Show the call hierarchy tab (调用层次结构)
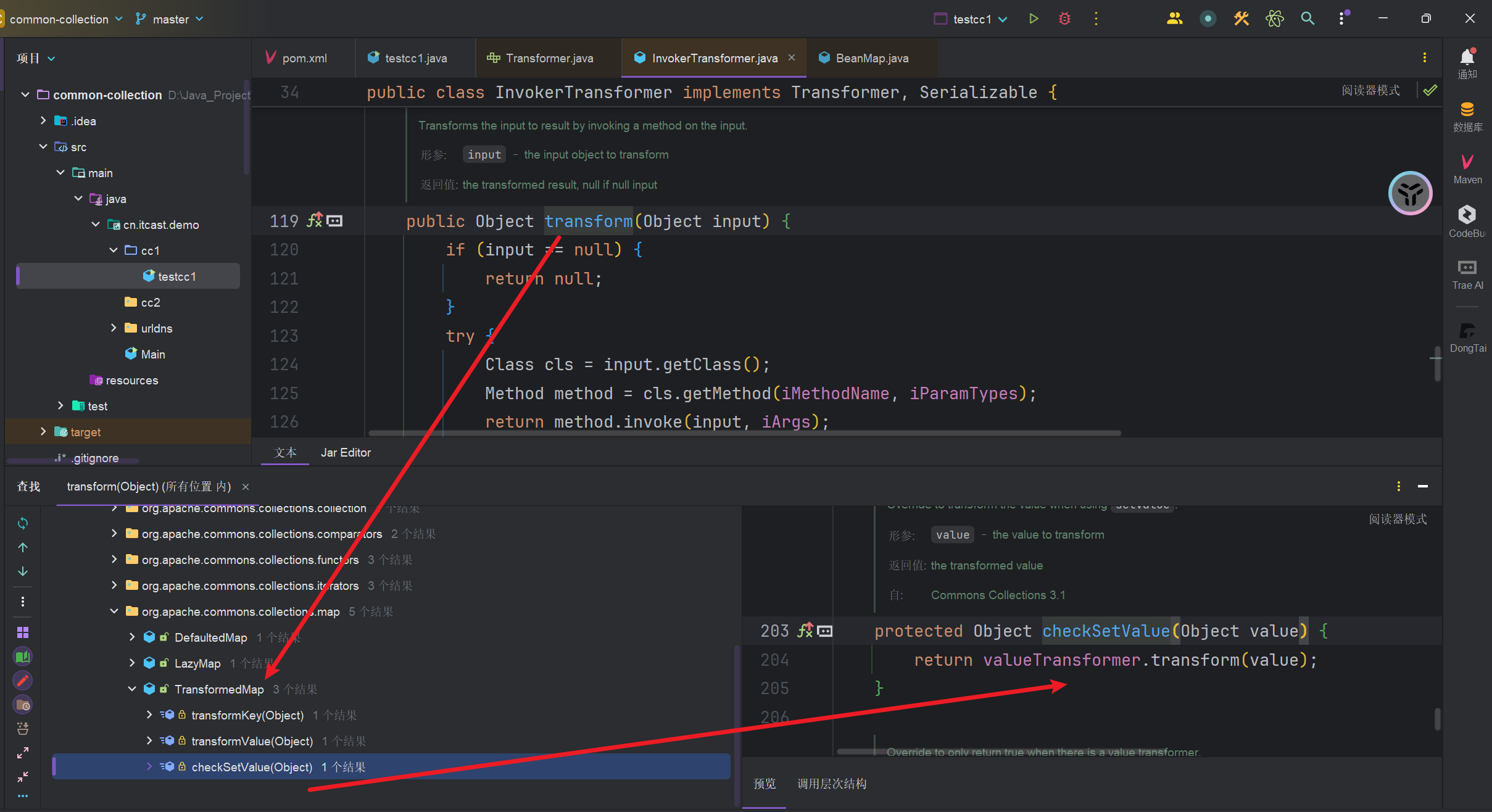This screenshot has height=812, width=1492. pos(831,784)
